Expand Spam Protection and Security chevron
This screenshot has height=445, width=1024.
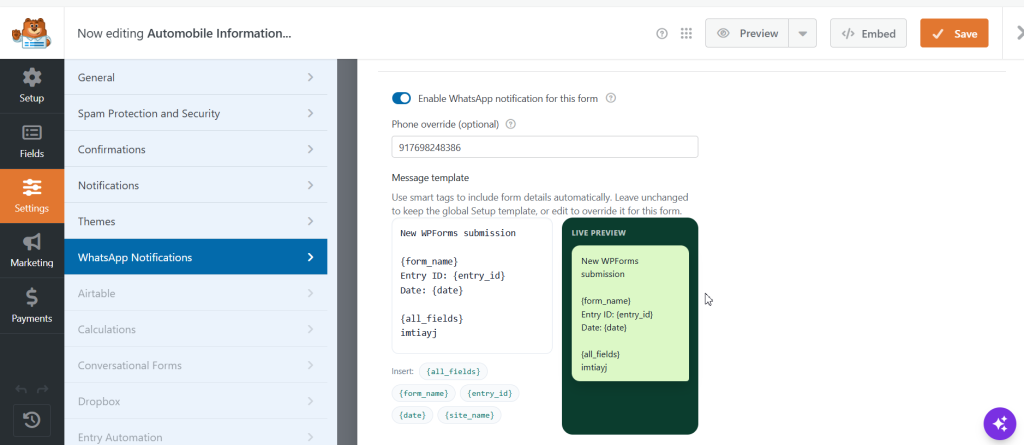click(x=310, y=113)
